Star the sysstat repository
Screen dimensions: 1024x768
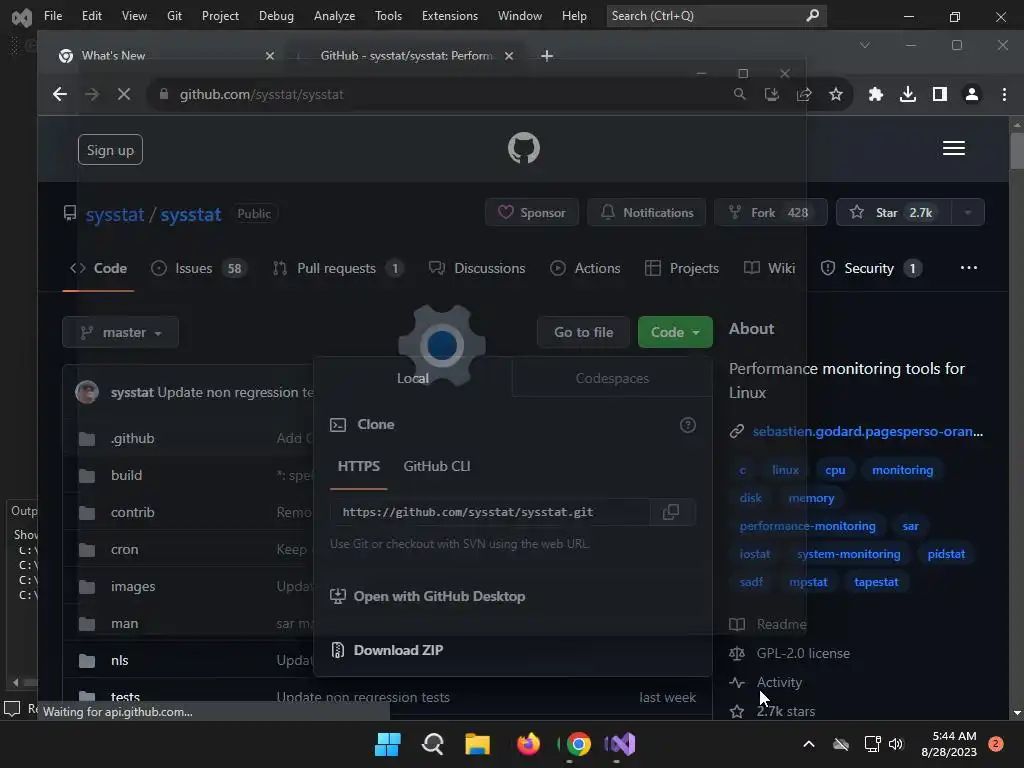[893, 212]
